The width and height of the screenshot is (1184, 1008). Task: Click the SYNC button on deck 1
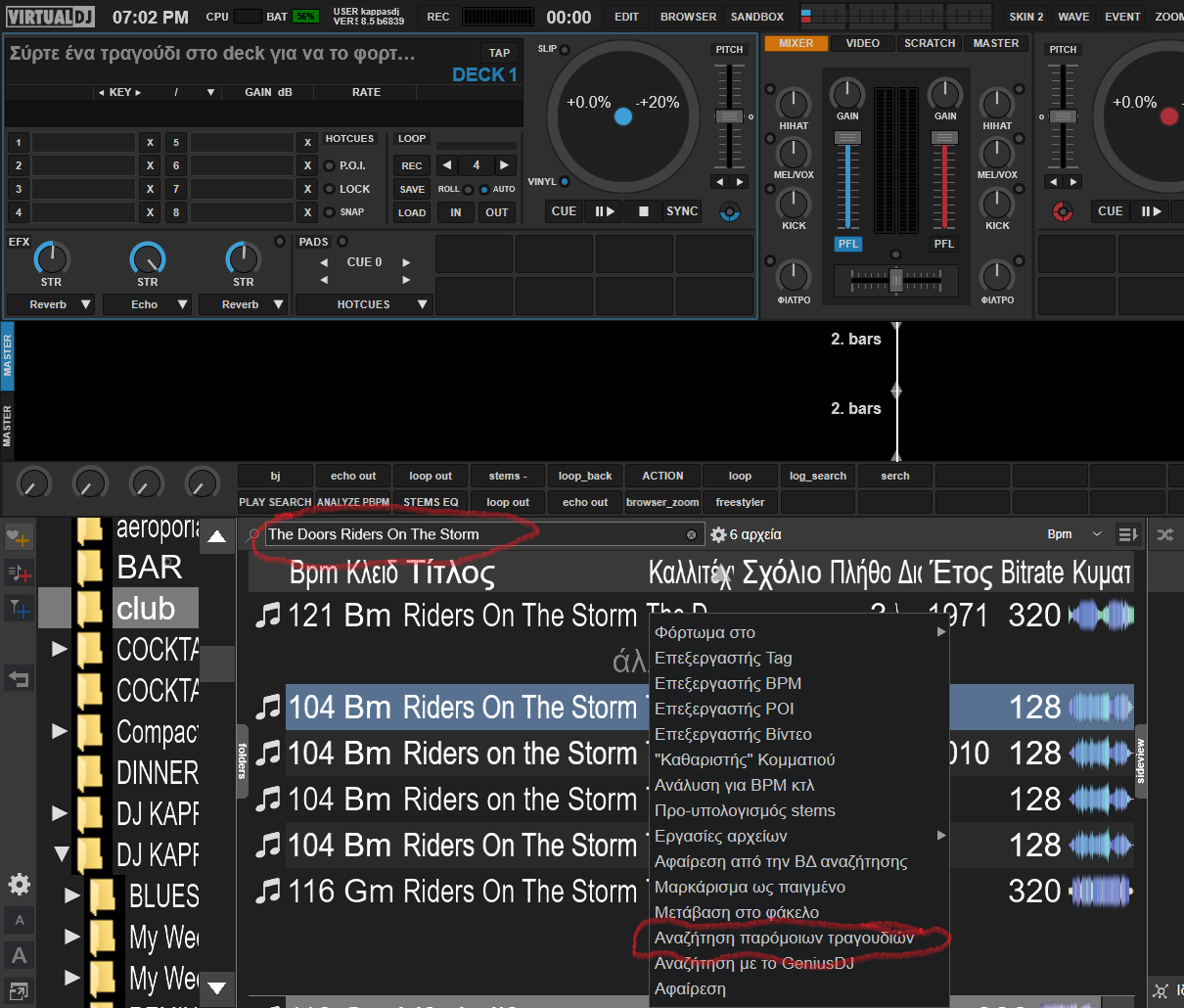pyautogui.click(x=682, y=211)
